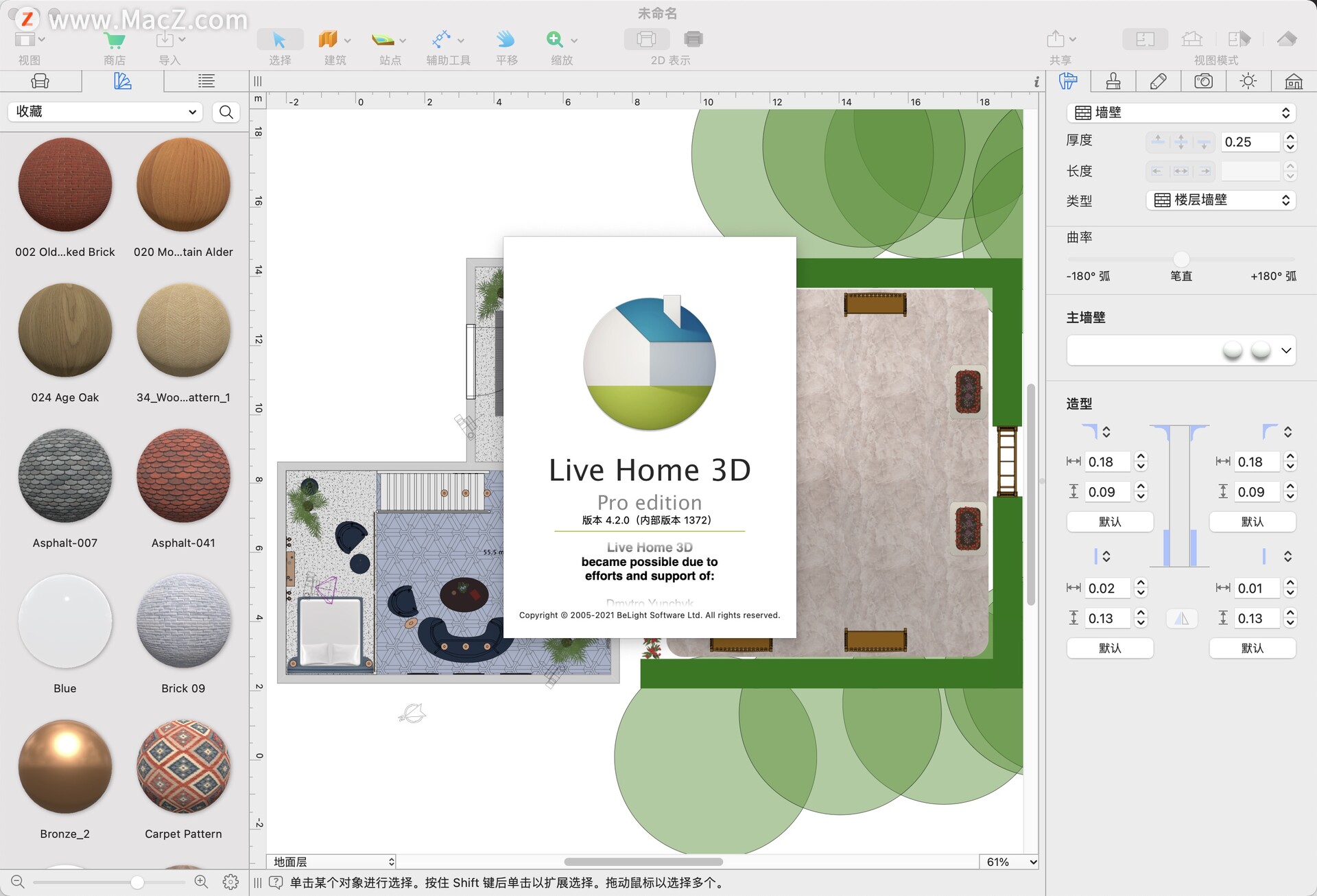Click the import icon (导入)
The image size is (1317, 896).
click(165, 39)
